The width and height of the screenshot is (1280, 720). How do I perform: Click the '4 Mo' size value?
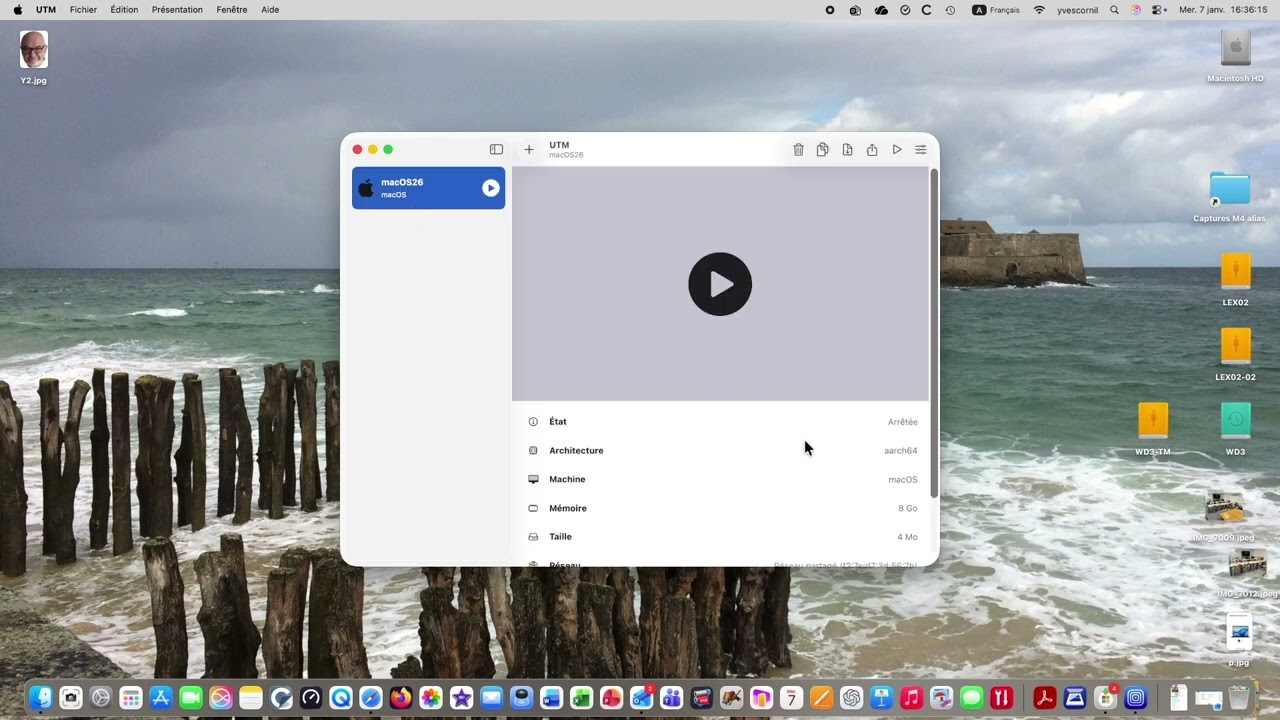click(x=907, y=537)
